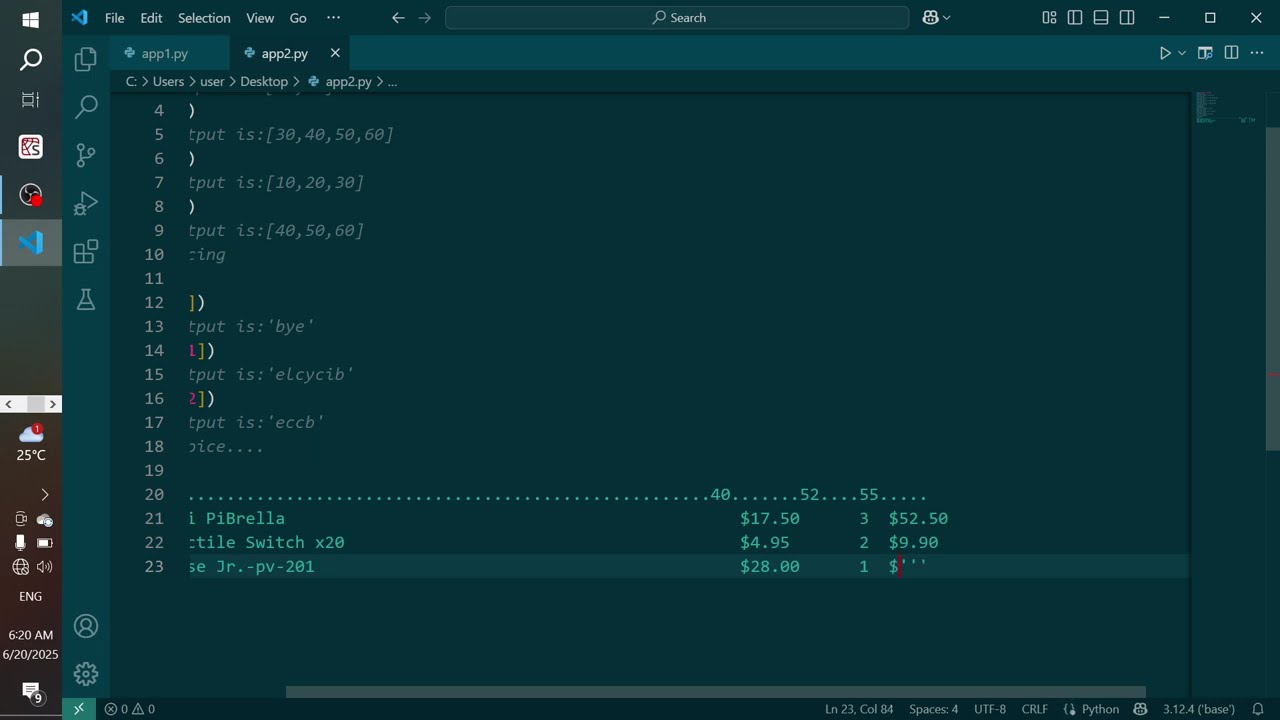Viewport: 1280px width, 720px height.
Task: Run the Python file with play button
Action: coord(1165,53)
